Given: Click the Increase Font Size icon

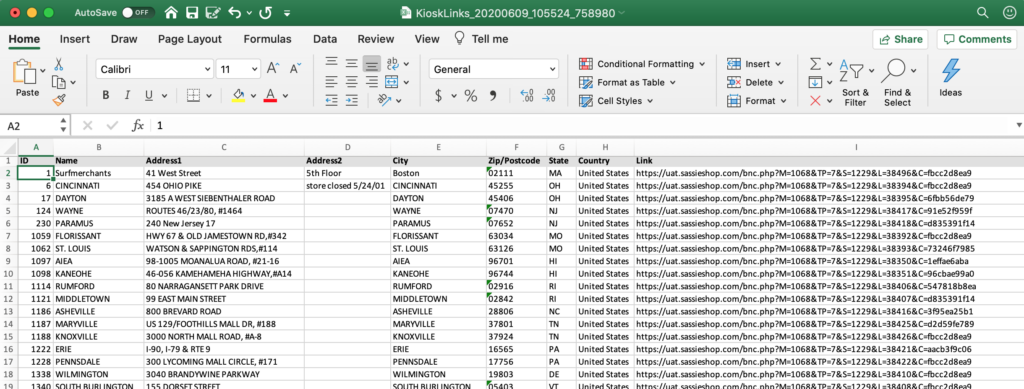Looking at the screenshot, I should click(273, 69).
